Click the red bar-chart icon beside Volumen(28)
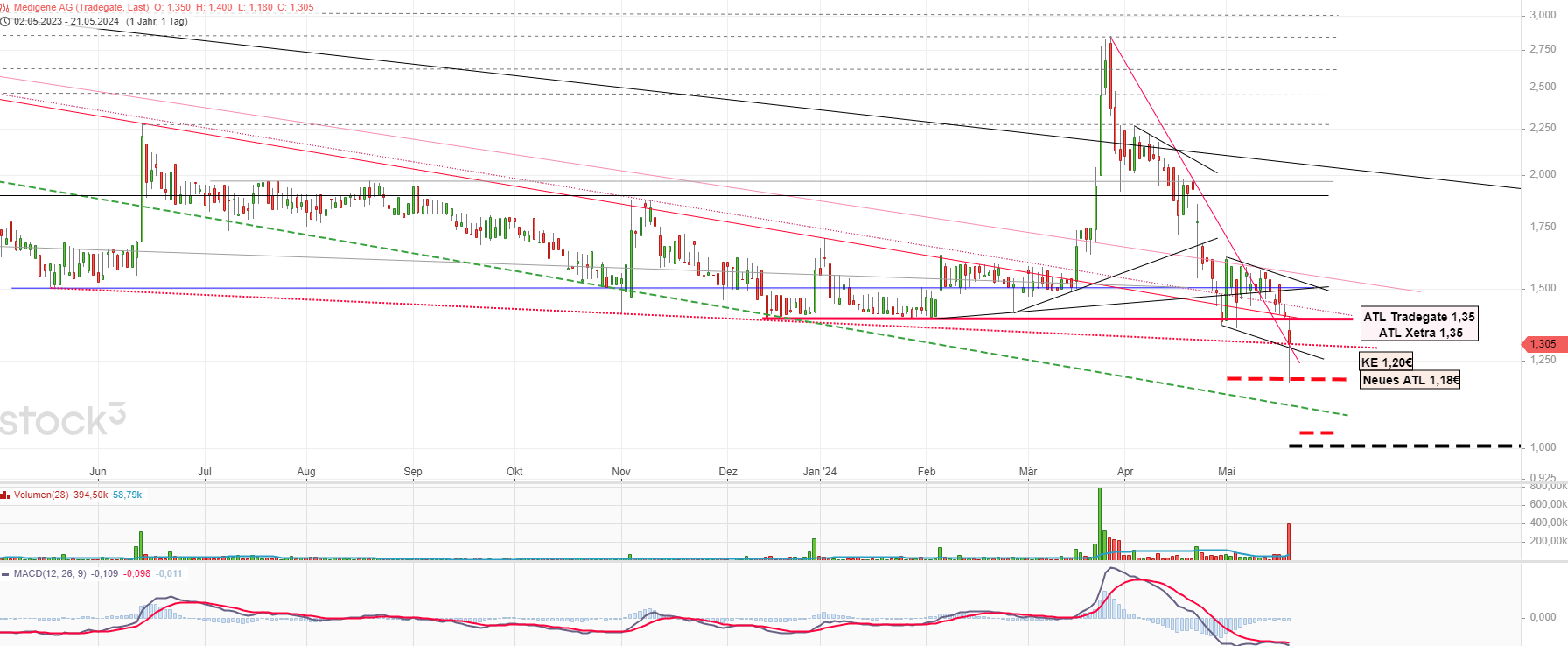1568x646 pixels. click(5, 495)
